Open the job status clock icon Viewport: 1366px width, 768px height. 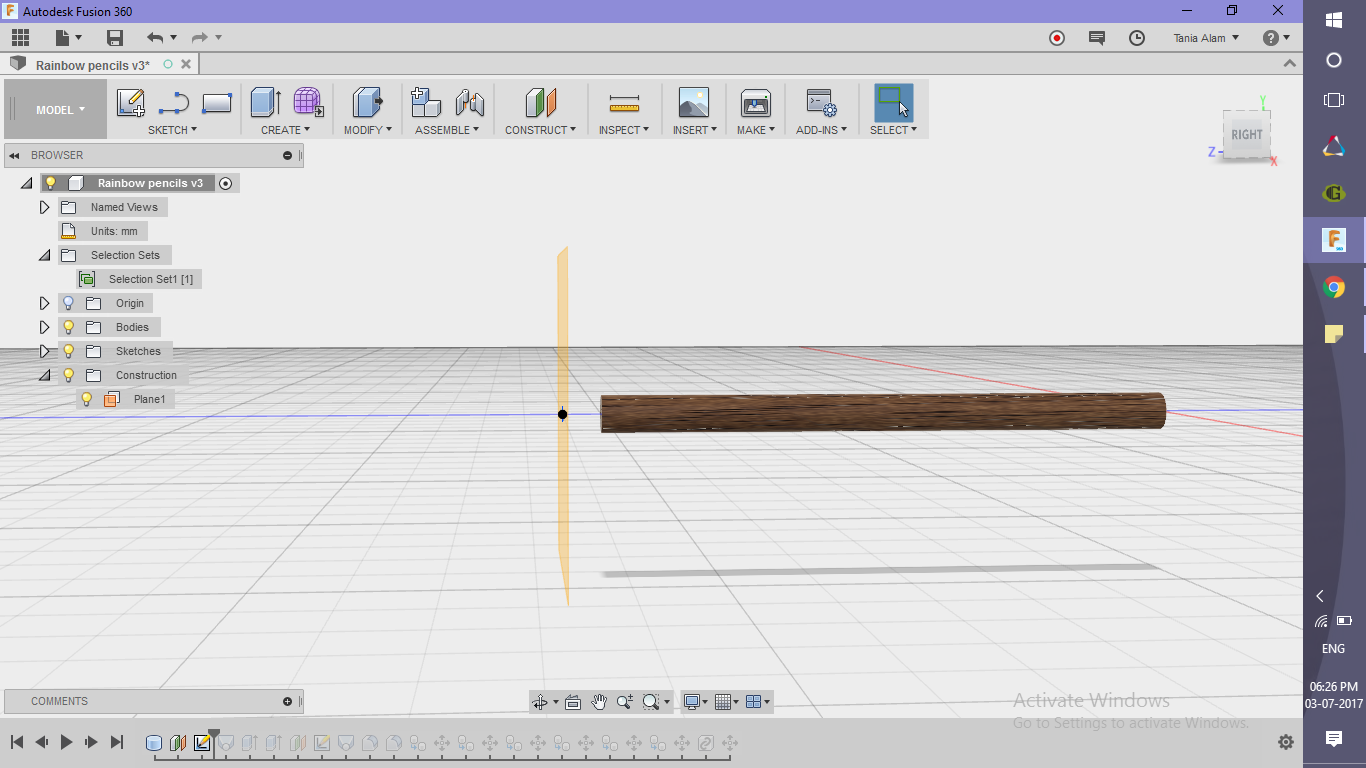[x=1137, y=38]
